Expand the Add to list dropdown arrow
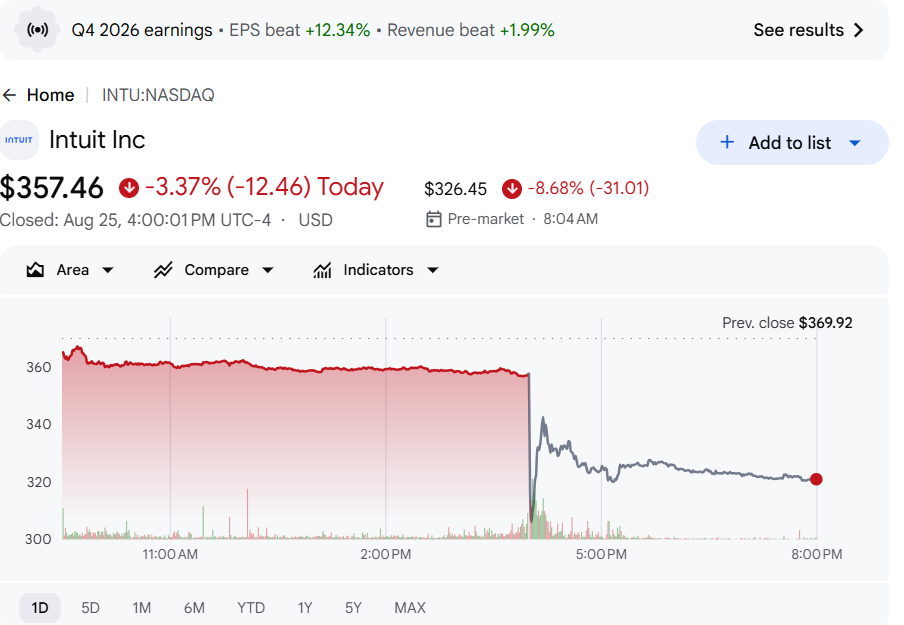The width and height of the screenshot is (904, 625). [x=854, y=143]
